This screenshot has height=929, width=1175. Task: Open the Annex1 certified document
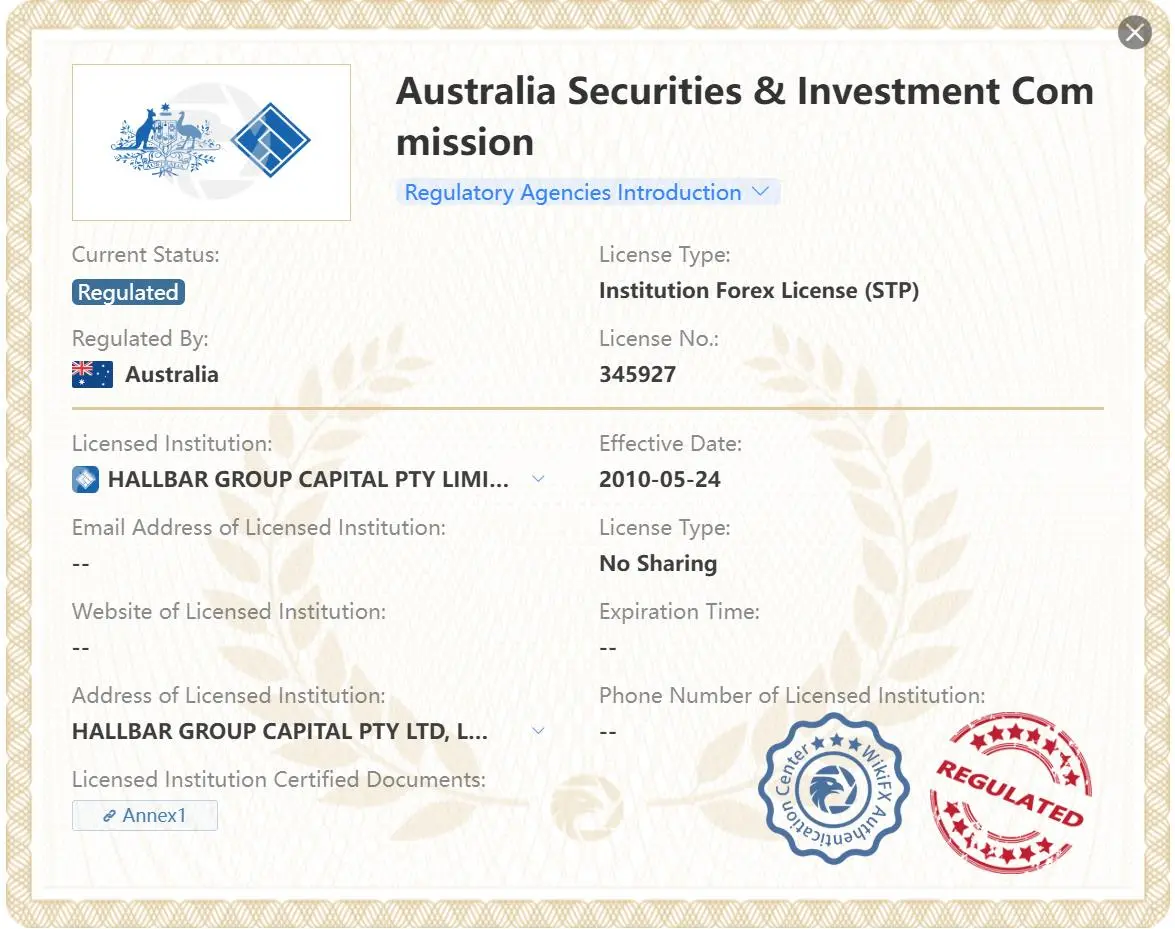(x=145, y=815)
